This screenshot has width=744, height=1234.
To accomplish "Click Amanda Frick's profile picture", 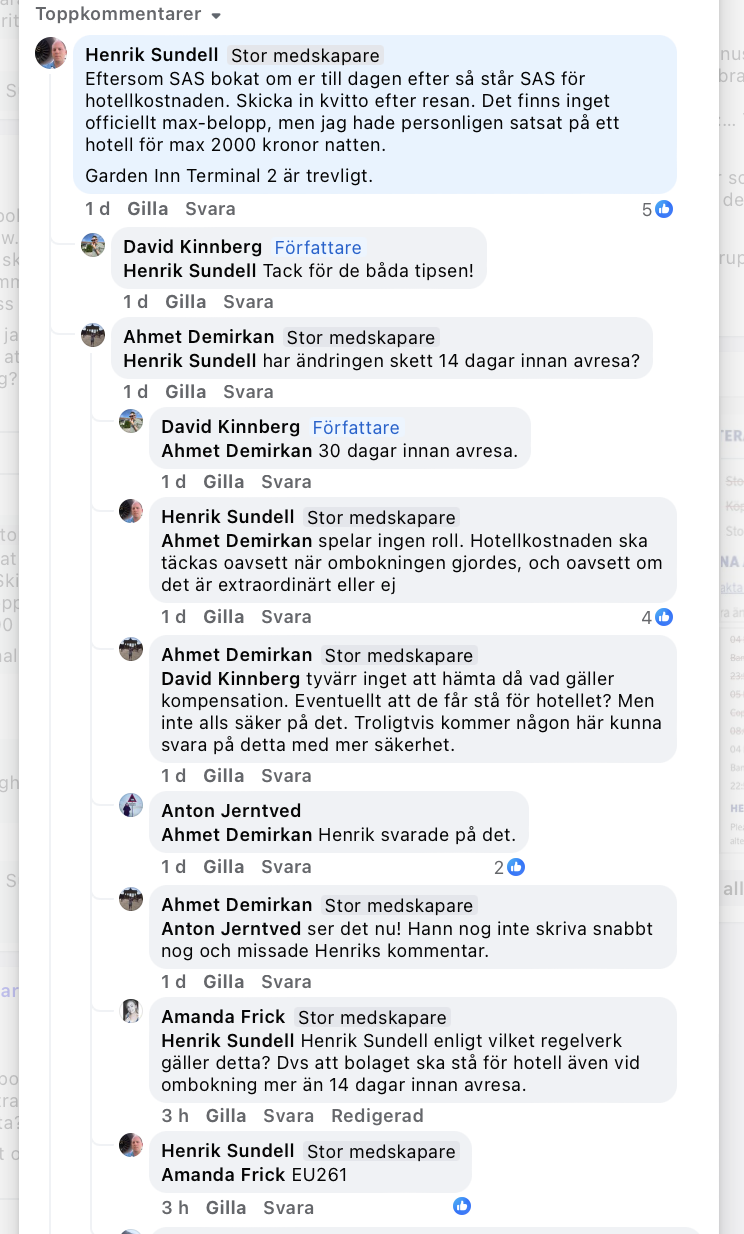I will point(131,1011).
